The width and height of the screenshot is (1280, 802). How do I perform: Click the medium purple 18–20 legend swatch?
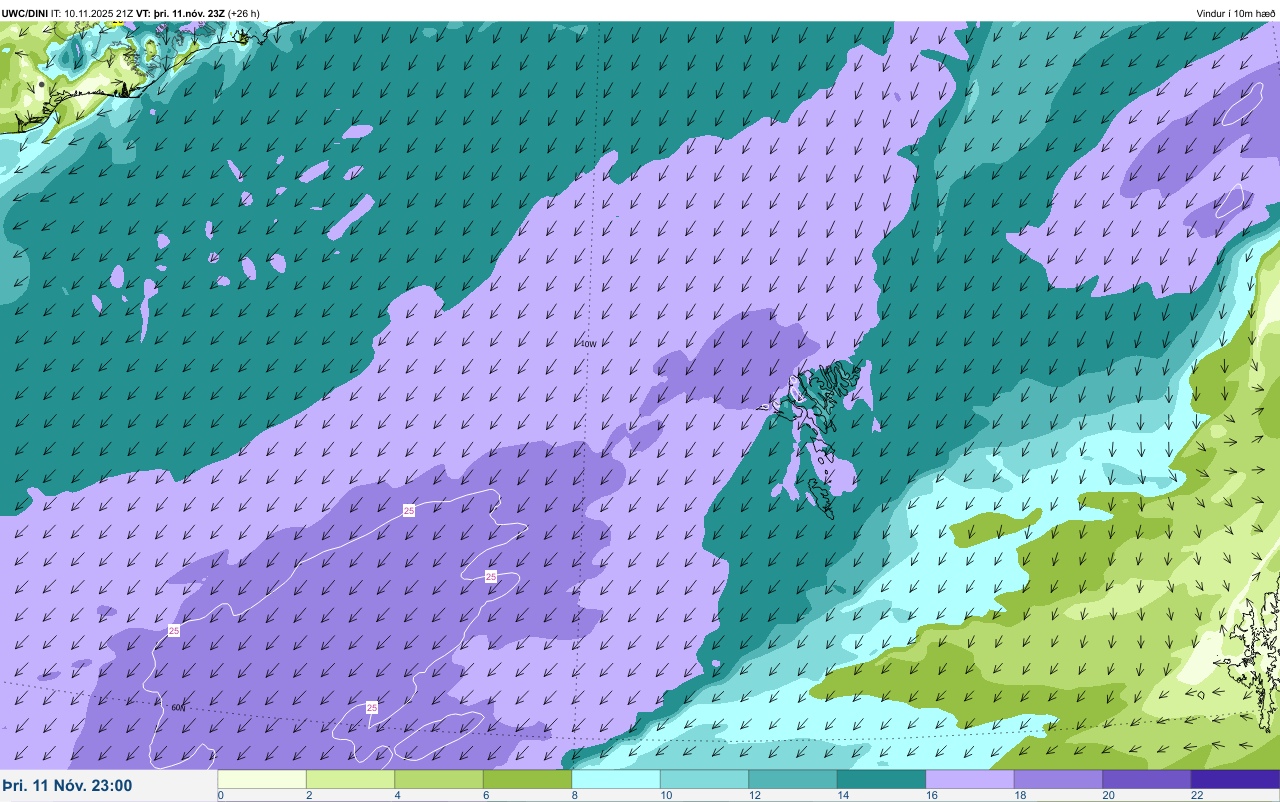tap(1058, 779)
